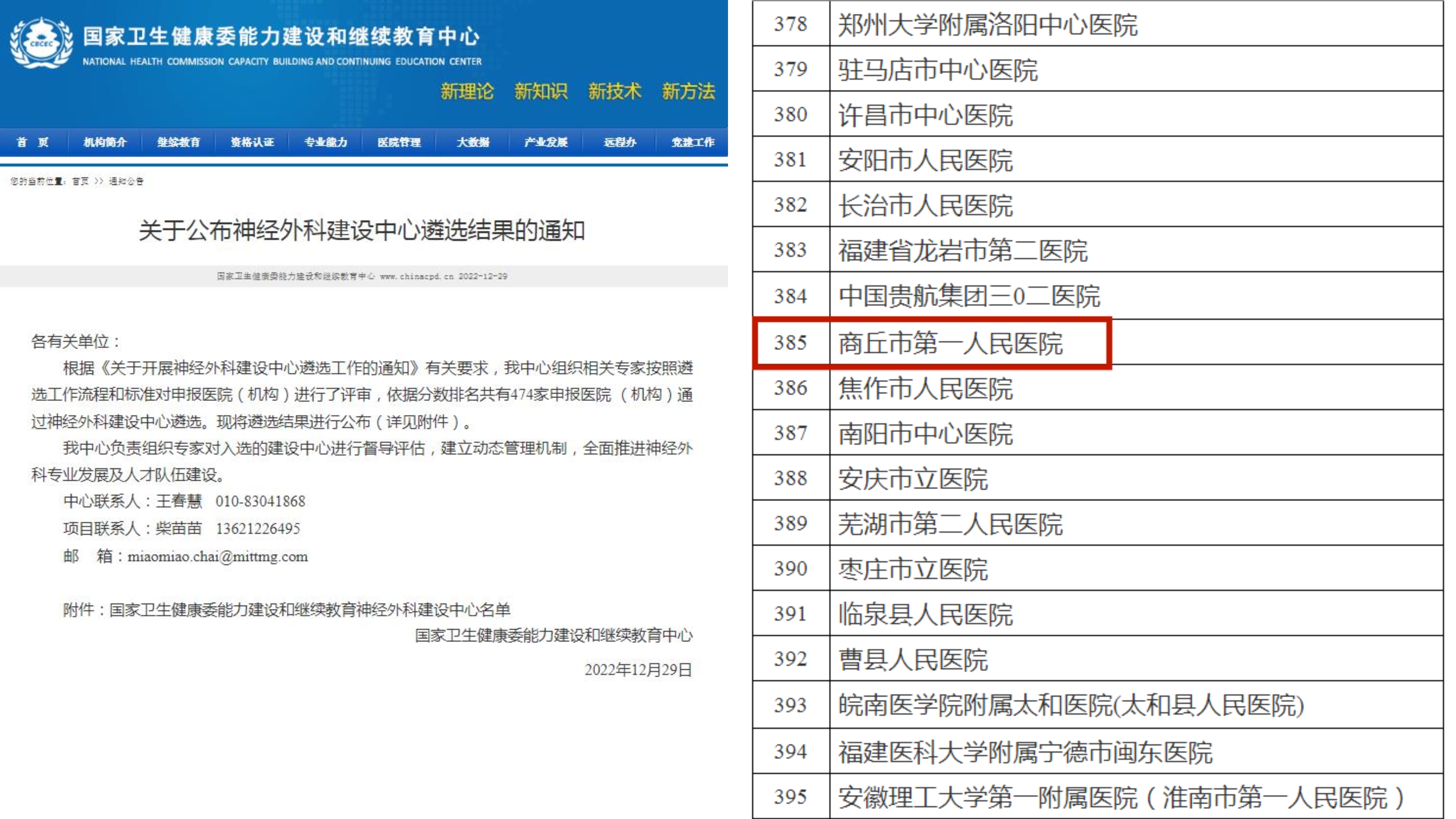
Task: Click the number cell 385
Action: [791, 342]
